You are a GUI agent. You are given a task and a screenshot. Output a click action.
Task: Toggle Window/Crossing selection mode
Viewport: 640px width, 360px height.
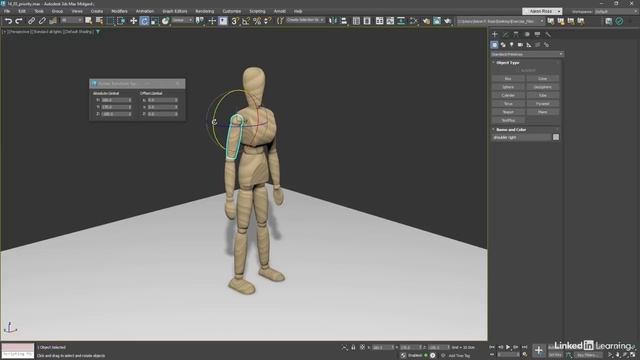tap(121, 21)
